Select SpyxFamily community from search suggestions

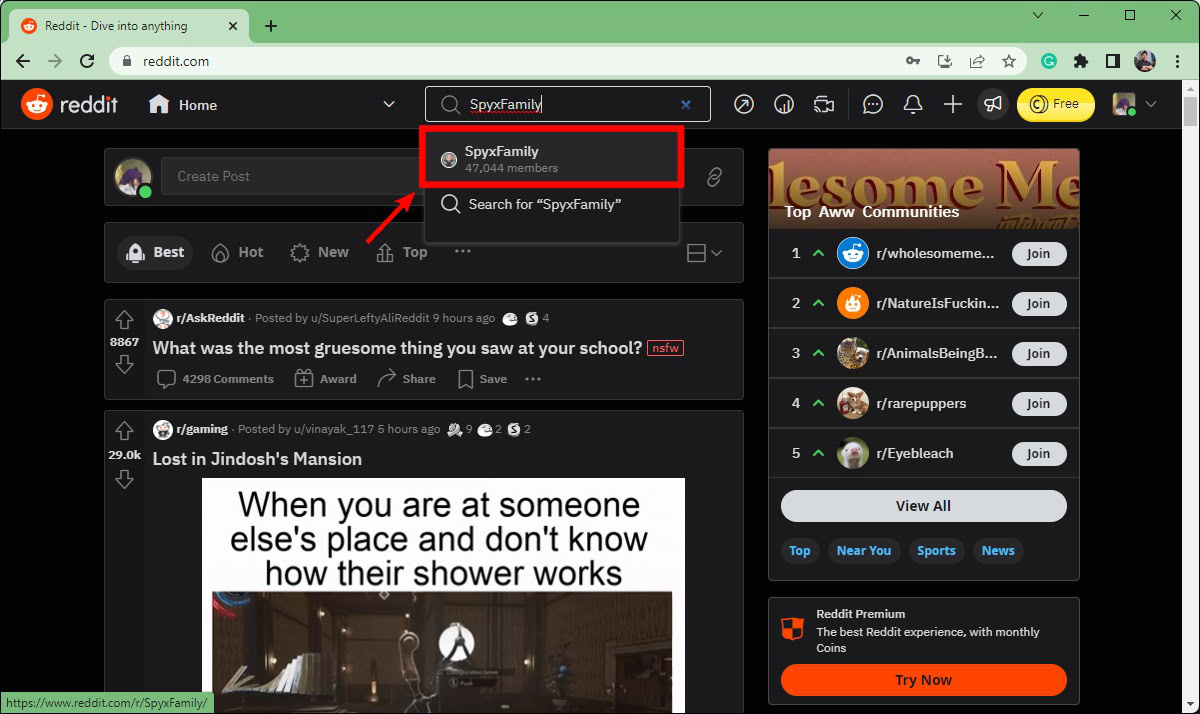552,159
